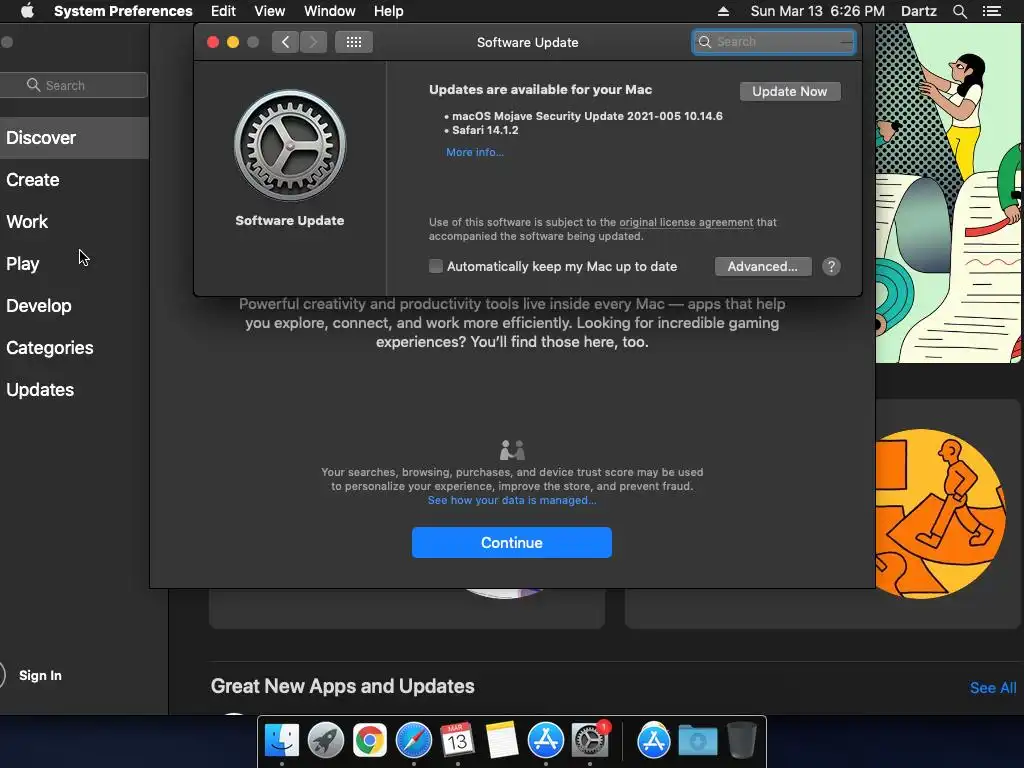Click the large Software Update gear icon

point(290,146)
